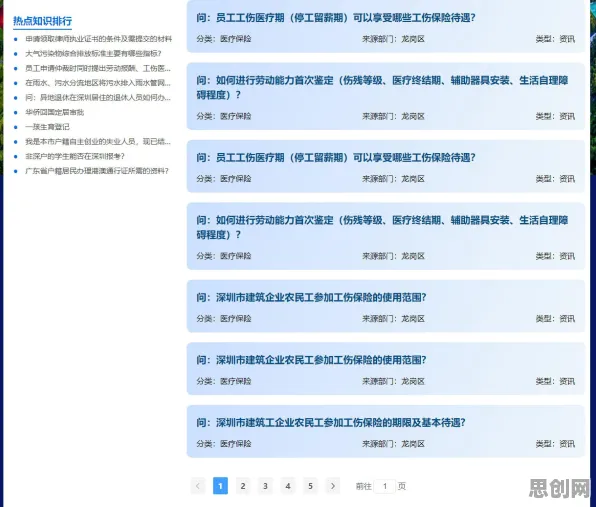Go to page 5
The image size is (596, 507).
(x=310, y=486)
